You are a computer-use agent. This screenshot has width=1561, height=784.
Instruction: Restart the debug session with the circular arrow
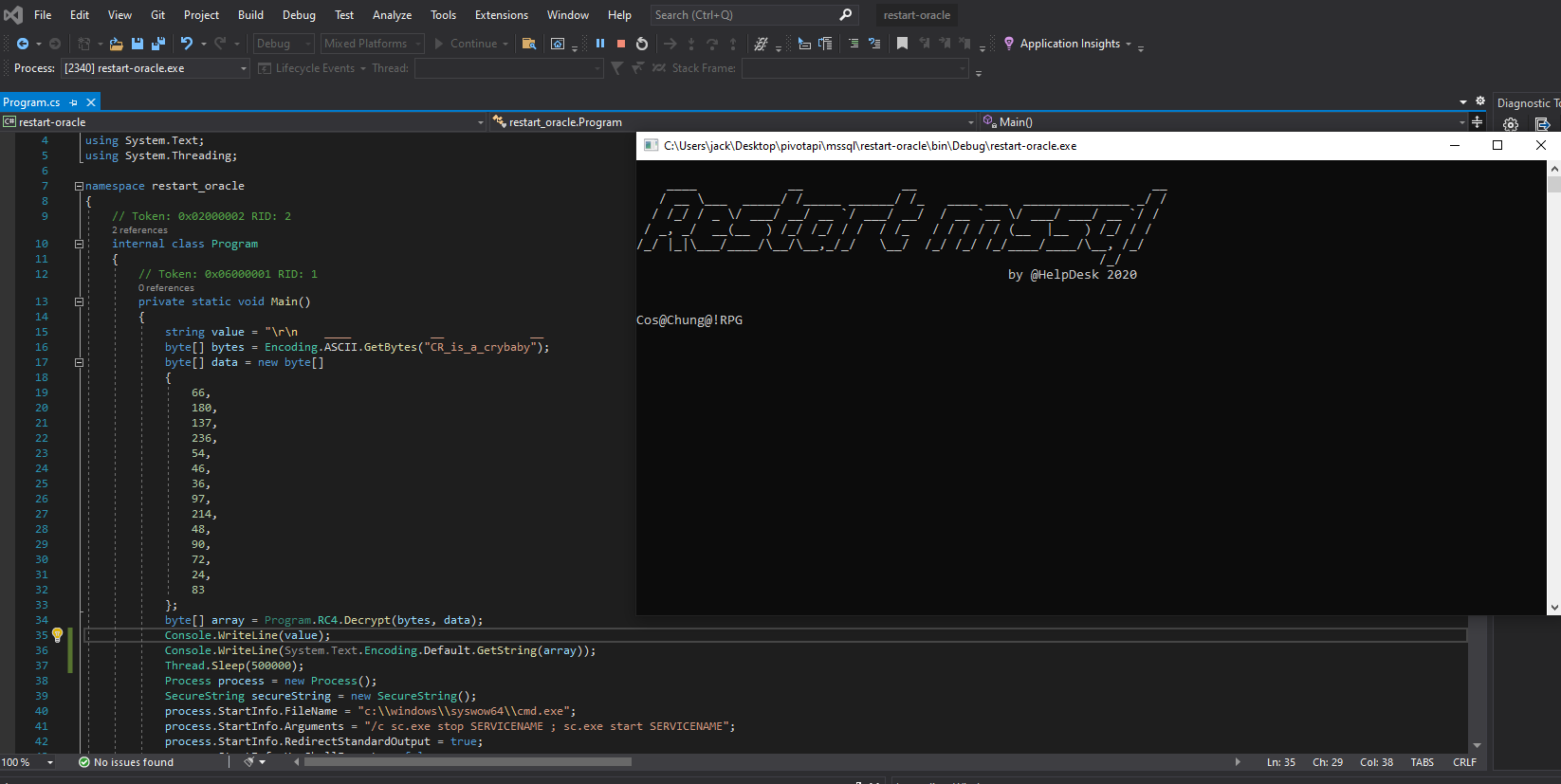[642, 44]
